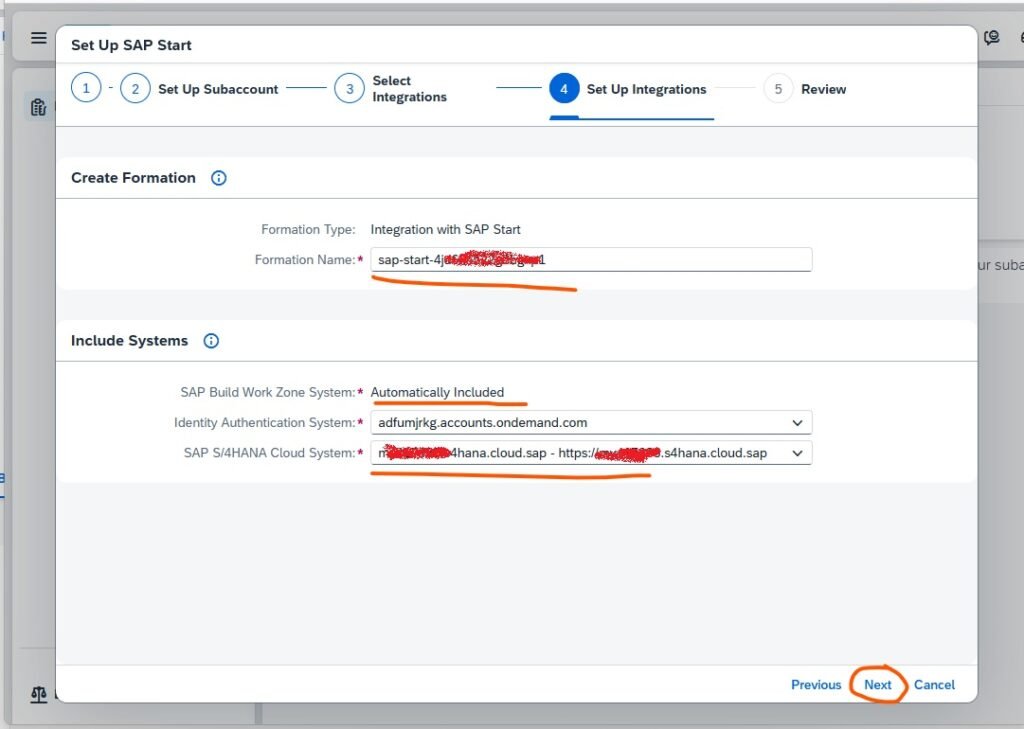Screen dimensions: 1024x729
Task: Click the Set Up SAP Start dialog title
Action: coord(131,45)
